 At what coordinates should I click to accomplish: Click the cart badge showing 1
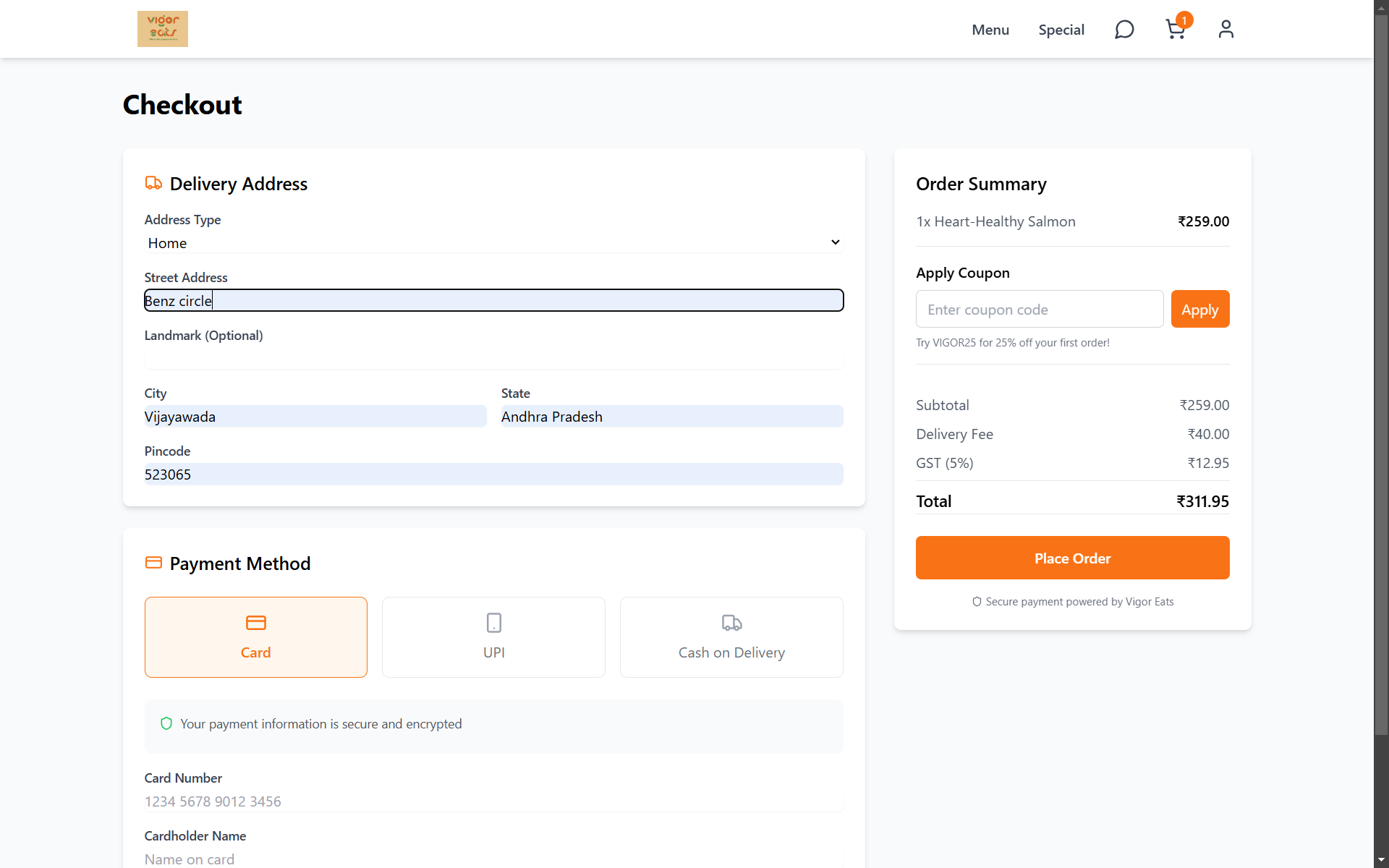click(1184, 20)
